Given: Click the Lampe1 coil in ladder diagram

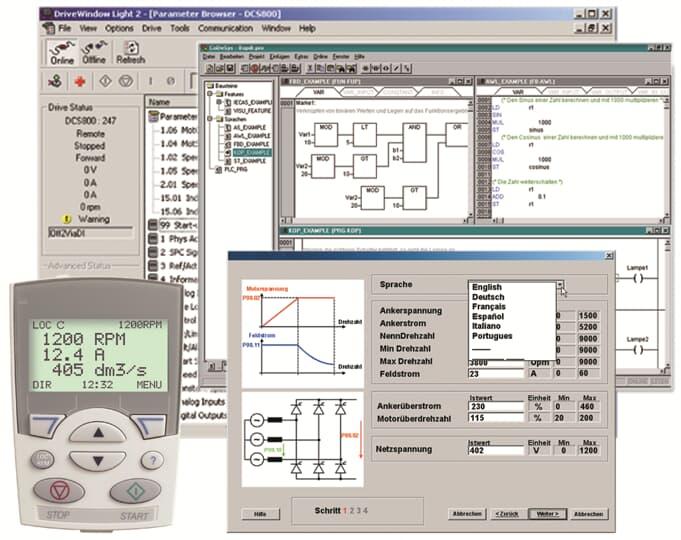Looking at the screenshot, I should tap(638, 278).
